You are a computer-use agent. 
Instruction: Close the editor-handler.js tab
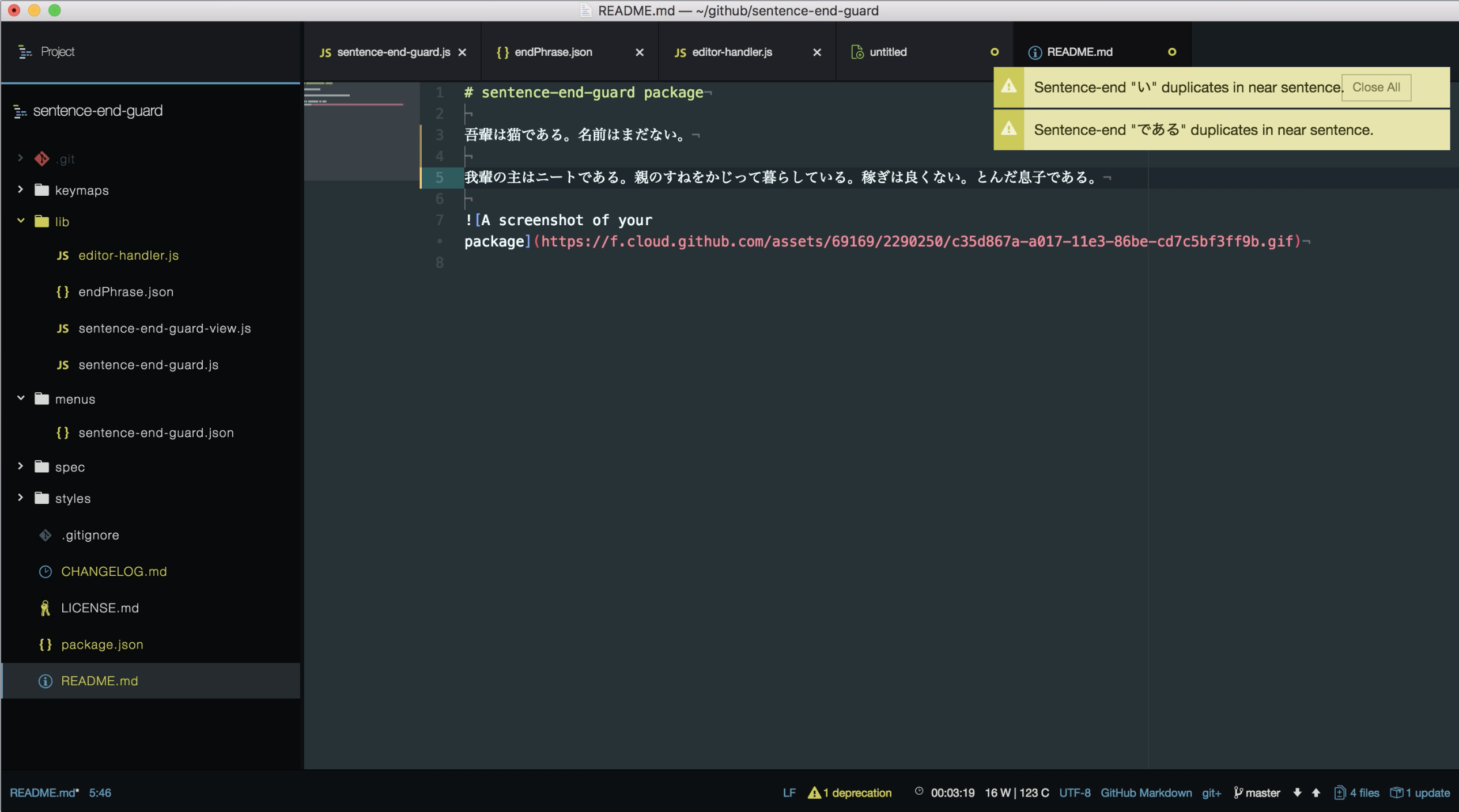[817, 52]
